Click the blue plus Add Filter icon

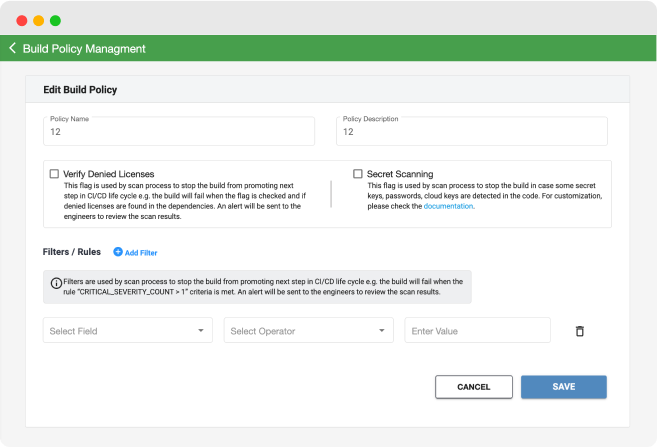pos(118,253)
